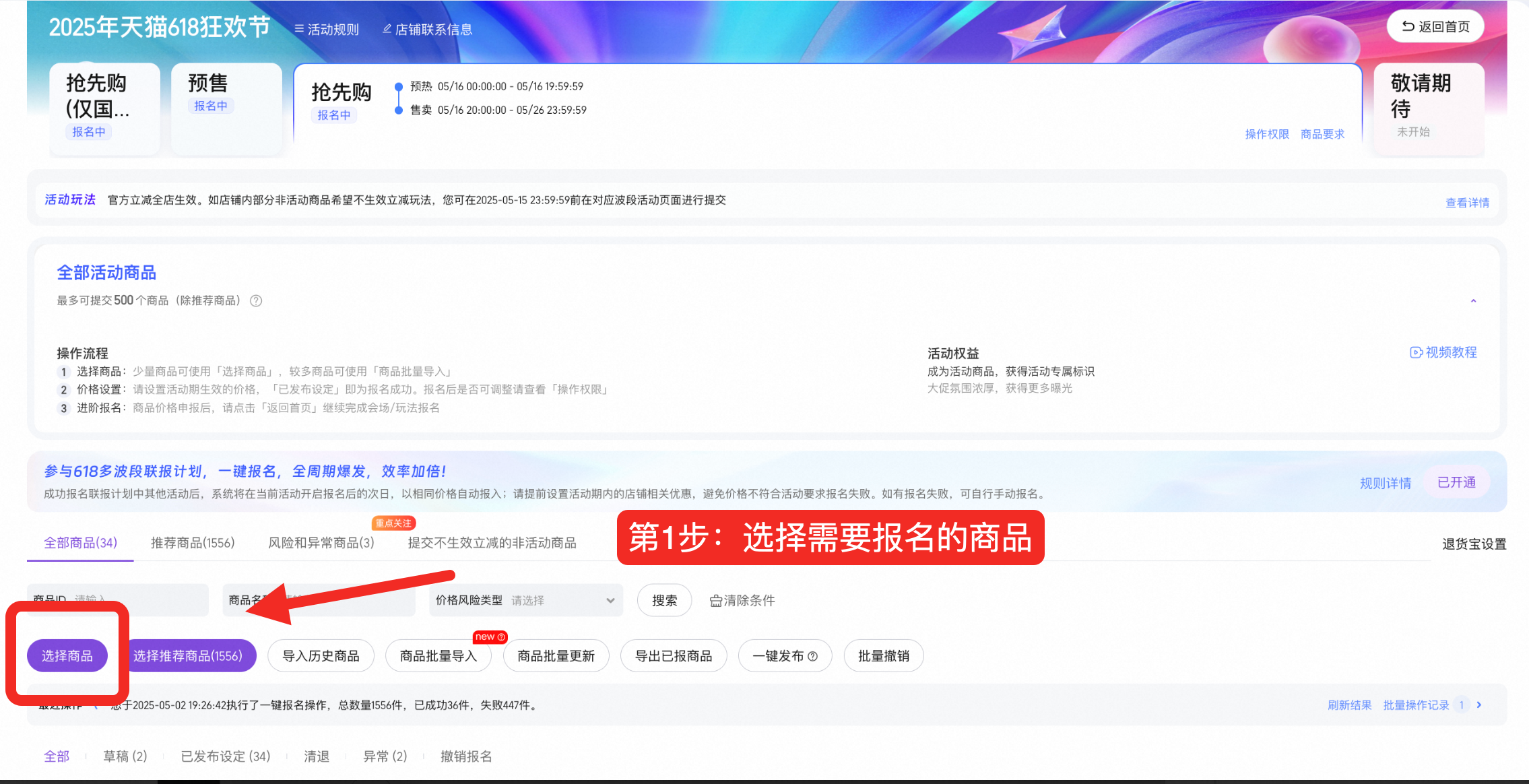Select 已发布设定 (34) status filter
The image size is (1529, 784).
(x=226, y=756)
